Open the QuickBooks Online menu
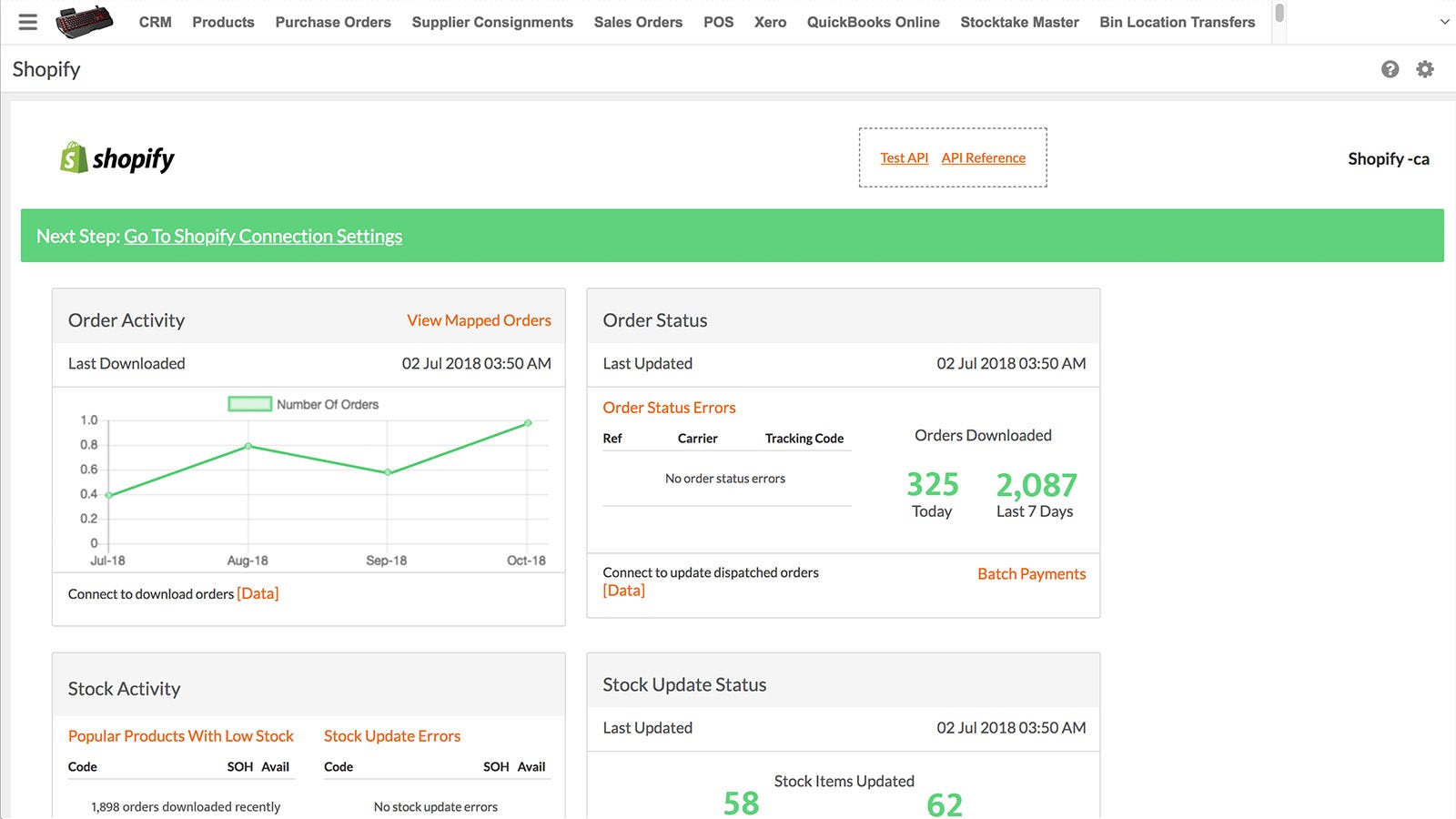 pos(874,22)
